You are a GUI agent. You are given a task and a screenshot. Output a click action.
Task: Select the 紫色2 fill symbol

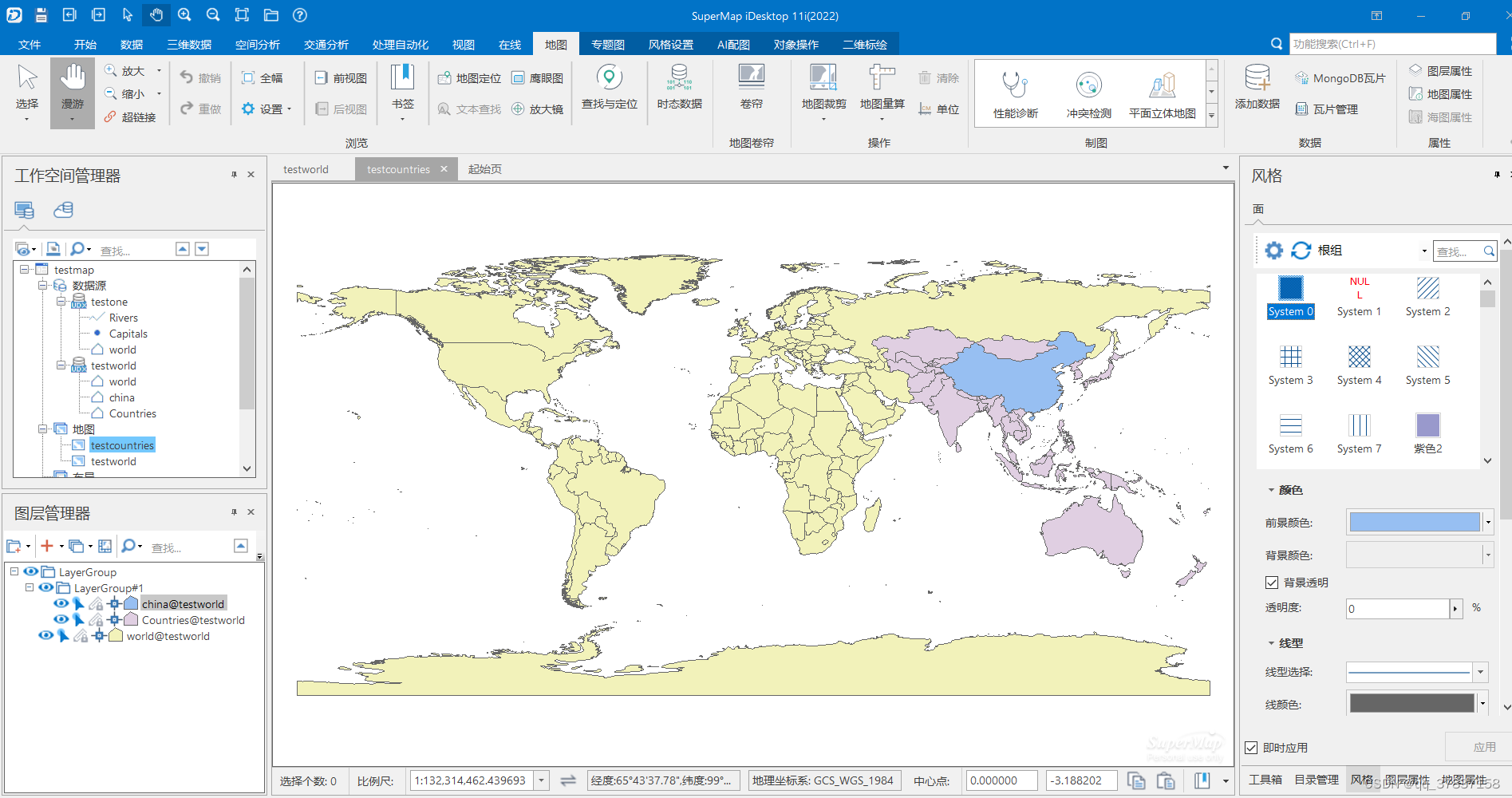coord(1428,434)
